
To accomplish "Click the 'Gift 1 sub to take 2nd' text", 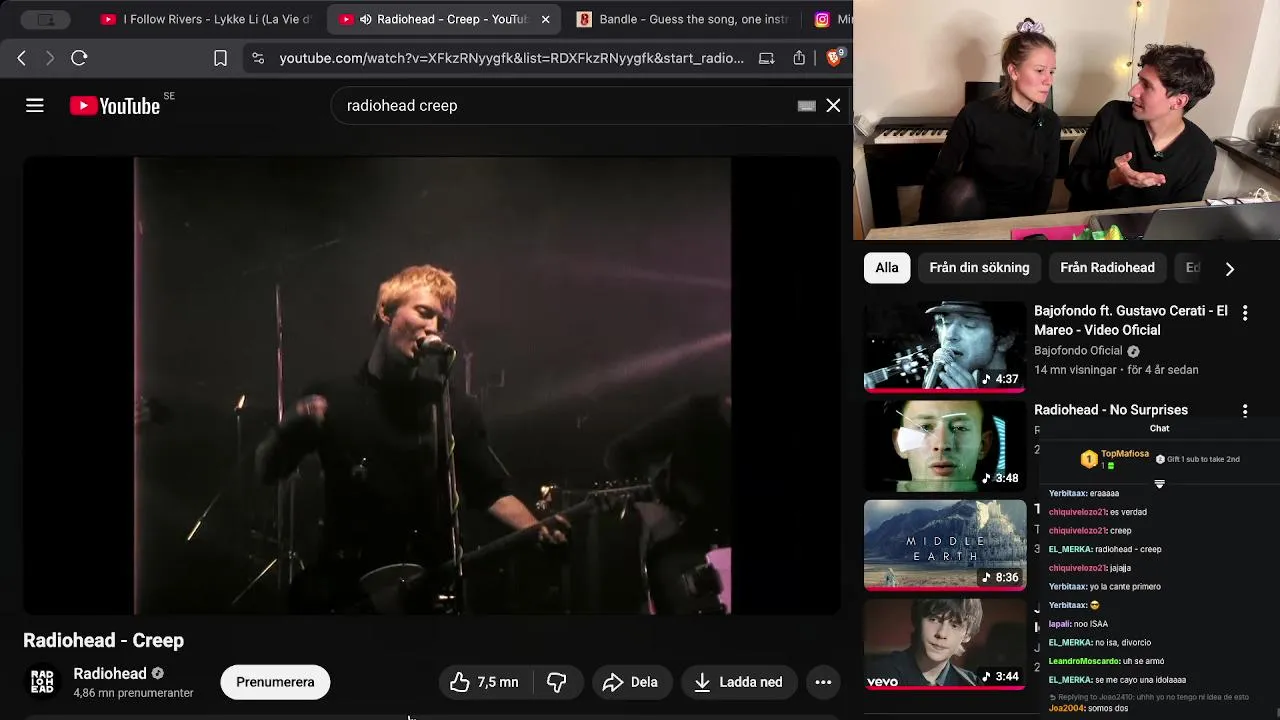I will point(1203,459).
